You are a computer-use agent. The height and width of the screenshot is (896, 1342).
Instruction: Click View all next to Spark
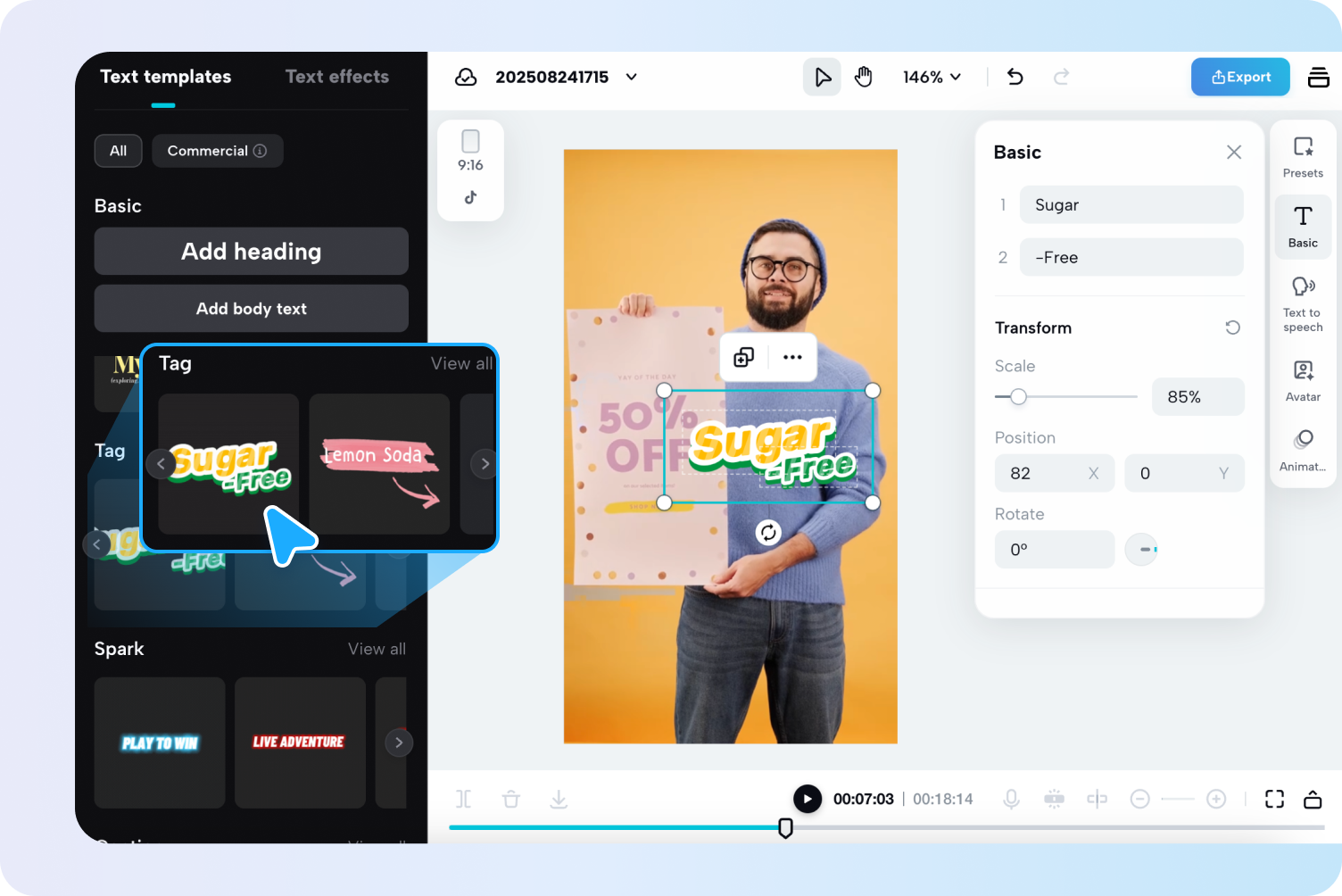point(377,649)
